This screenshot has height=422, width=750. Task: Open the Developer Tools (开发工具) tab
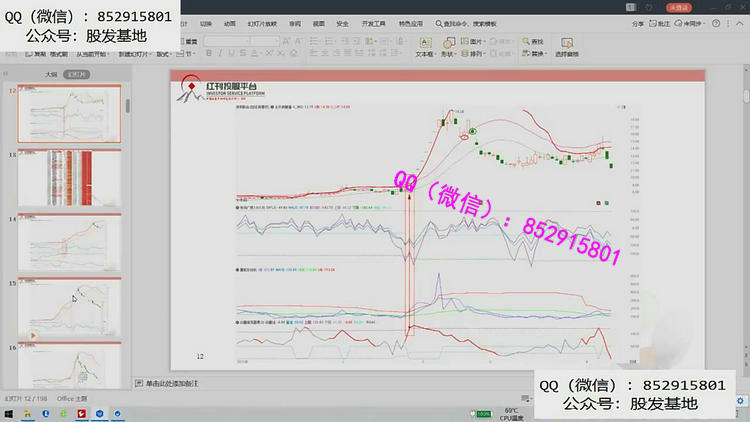click(x=373, y=22)
